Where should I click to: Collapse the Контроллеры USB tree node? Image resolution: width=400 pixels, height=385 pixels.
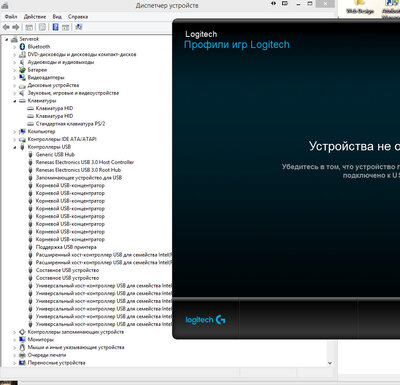pyautogui.click(x=15, y=147)
